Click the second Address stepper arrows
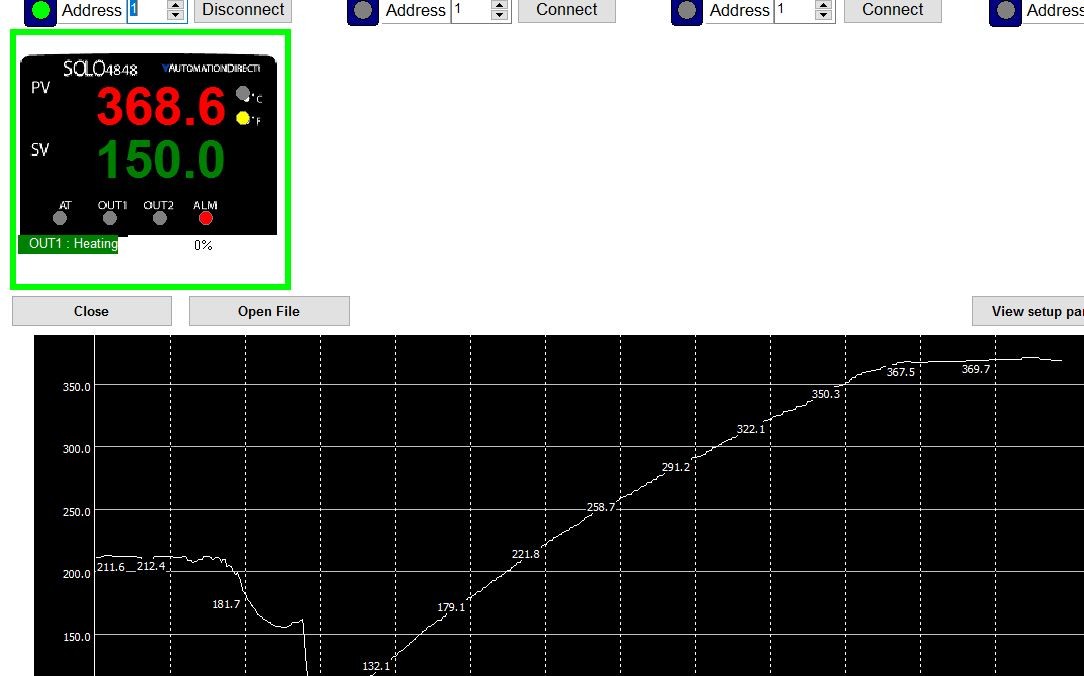The width and height of the screenshot is (1084, 676). [500, 10]
